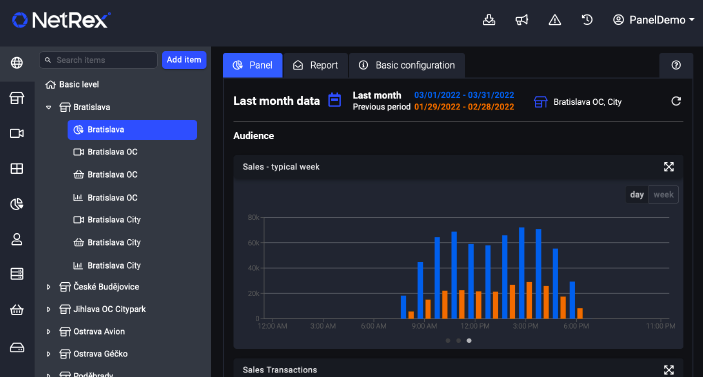Open the Basic configuration tab
Screen dimensions: 703x377
[407, 65]
